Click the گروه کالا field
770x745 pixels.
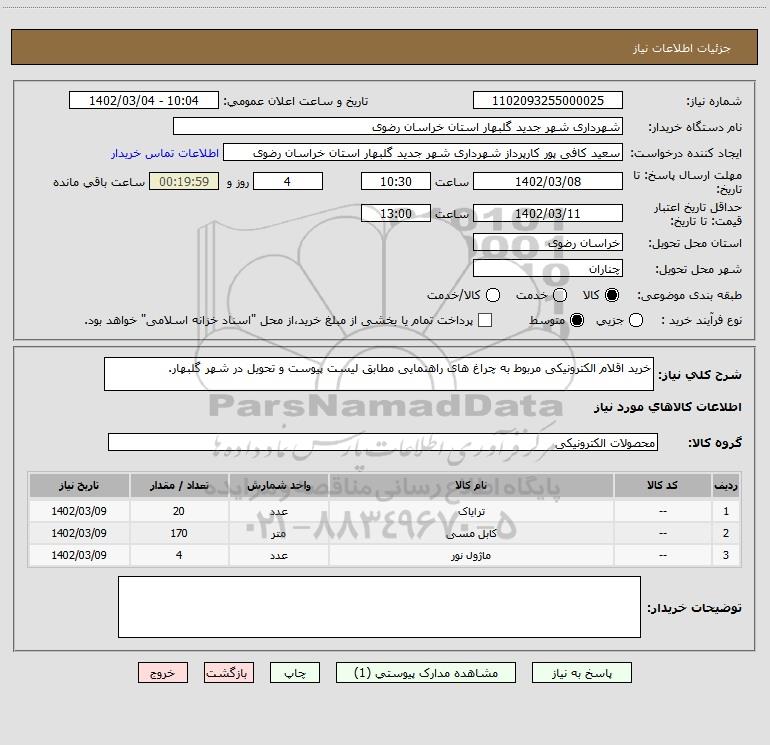[x=383, y=442]
